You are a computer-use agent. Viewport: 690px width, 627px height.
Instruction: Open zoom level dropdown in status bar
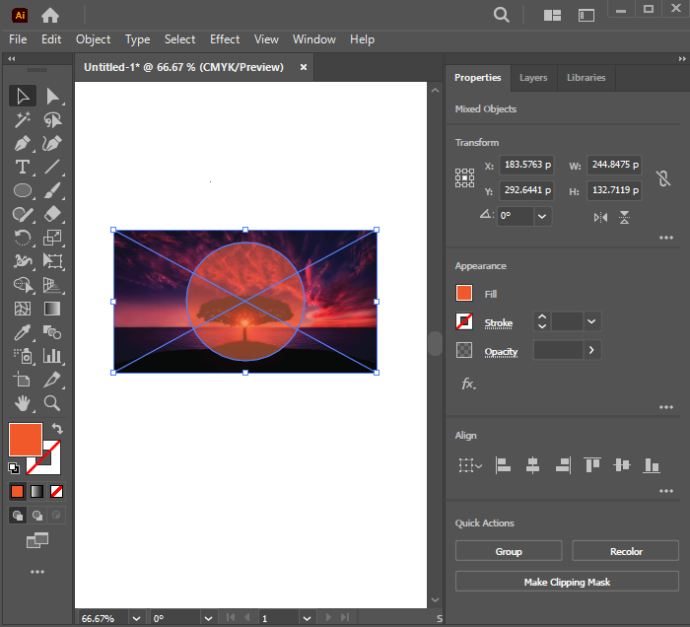[136, 618]
